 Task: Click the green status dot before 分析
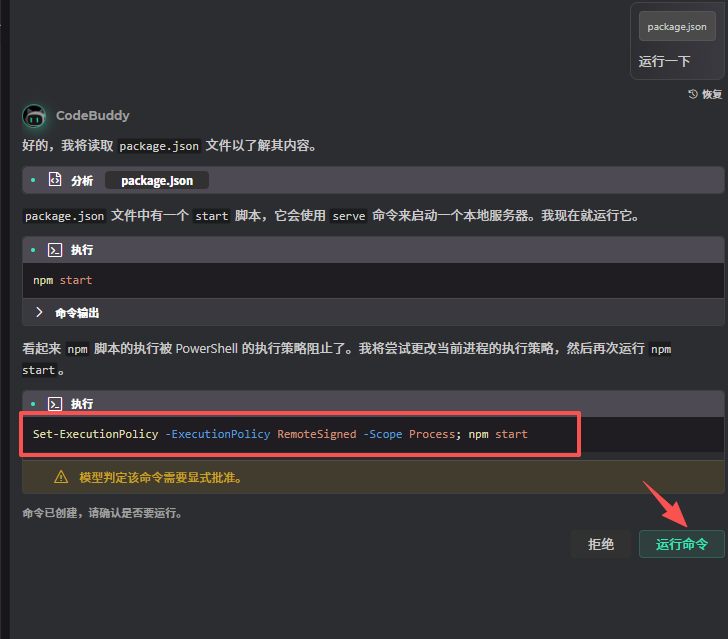click(33, 180)
